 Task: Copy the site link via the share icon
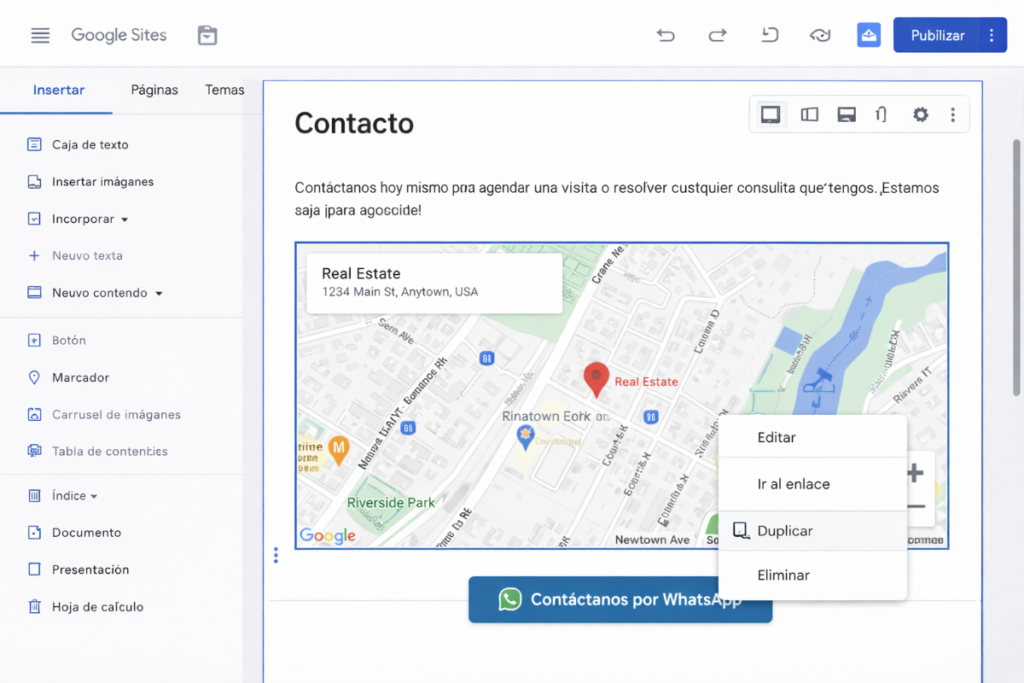(x=868, y=34)
